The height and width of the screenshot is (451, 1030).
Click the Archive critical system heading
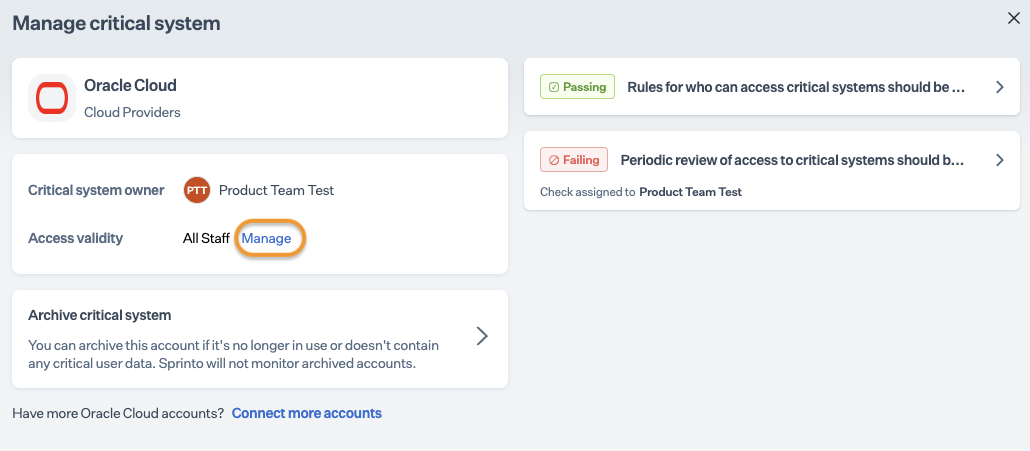click(x=100, y=315)
